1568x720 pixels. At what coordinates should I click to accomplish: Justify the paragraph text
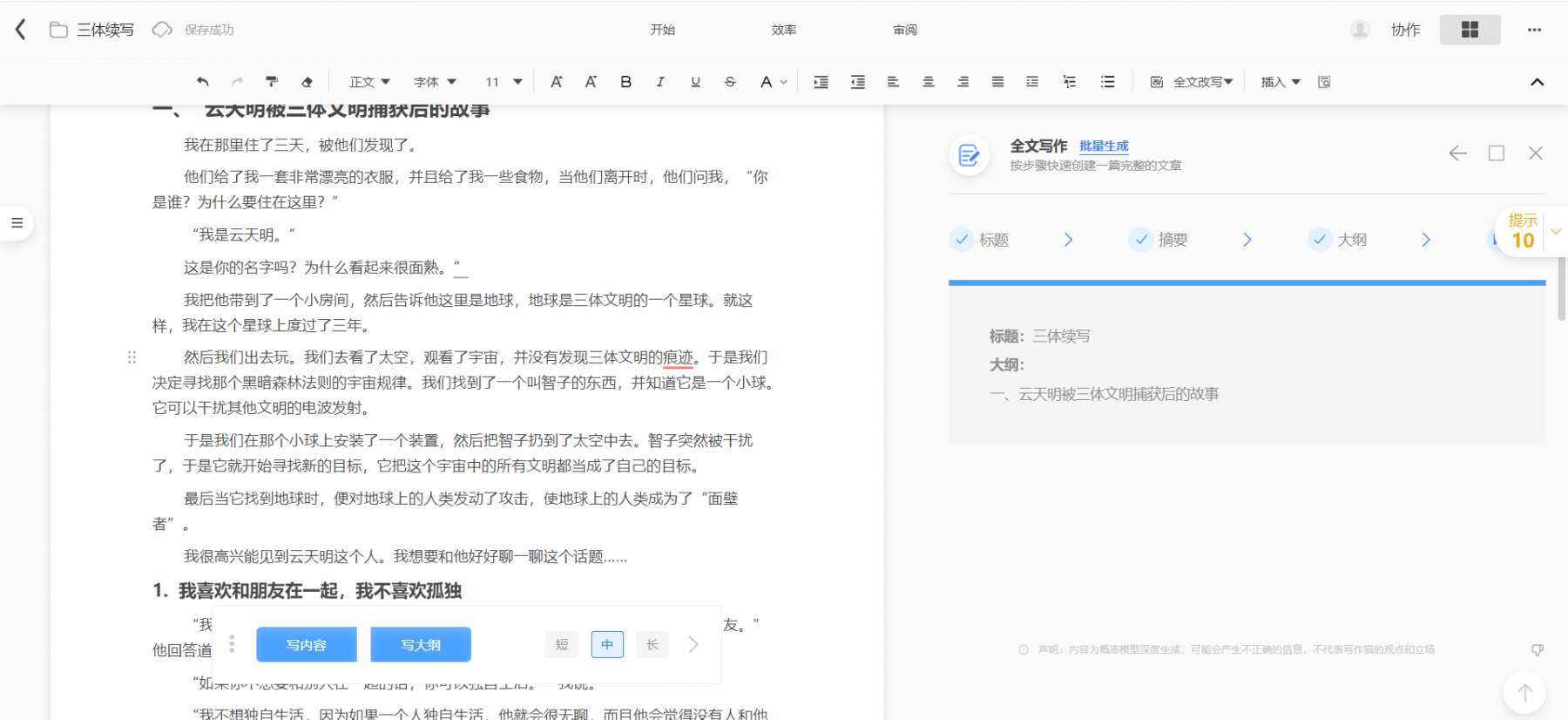pos(997,82)
